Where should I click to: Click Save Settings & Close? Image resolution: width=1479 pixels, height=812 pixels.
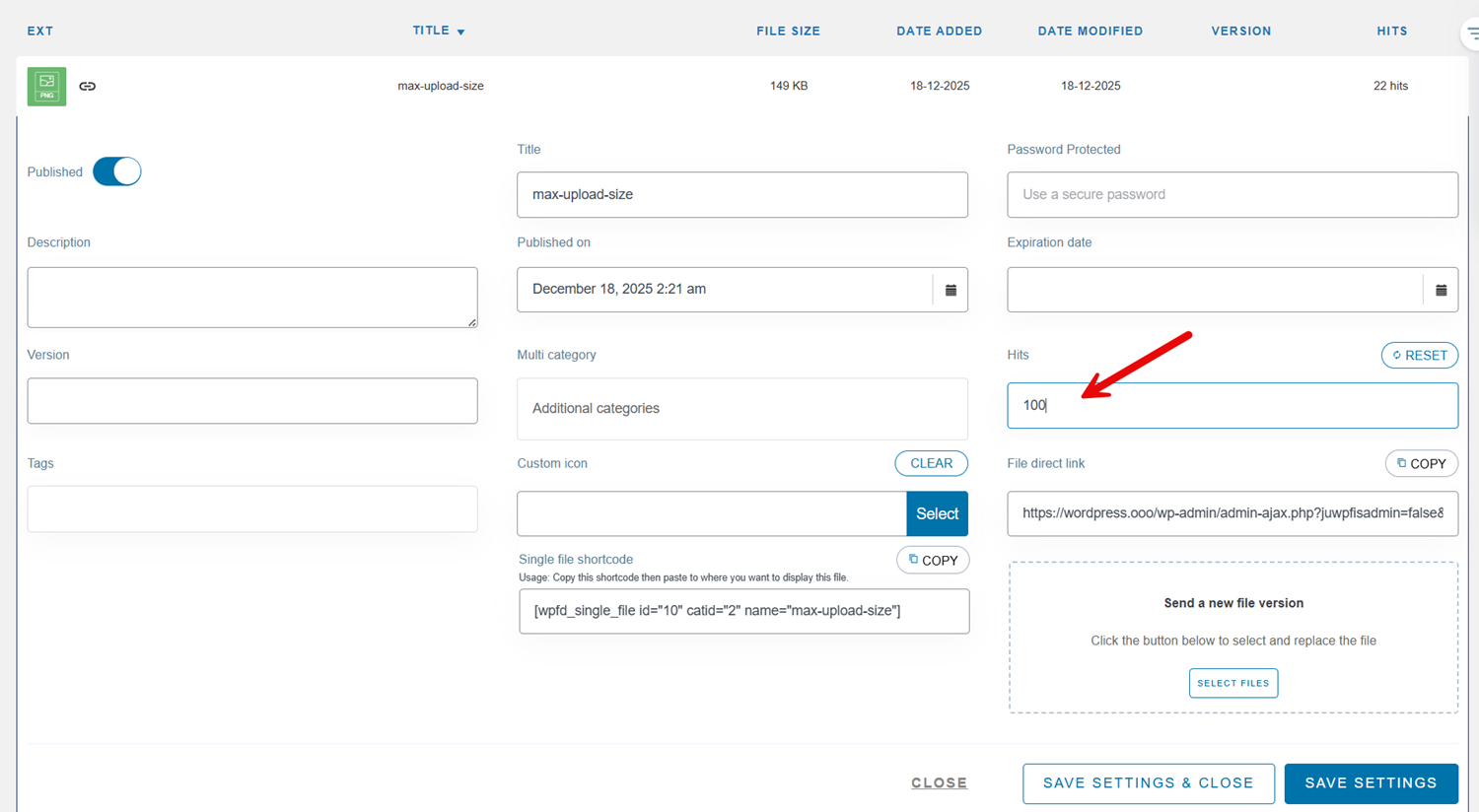(1148, 783)
